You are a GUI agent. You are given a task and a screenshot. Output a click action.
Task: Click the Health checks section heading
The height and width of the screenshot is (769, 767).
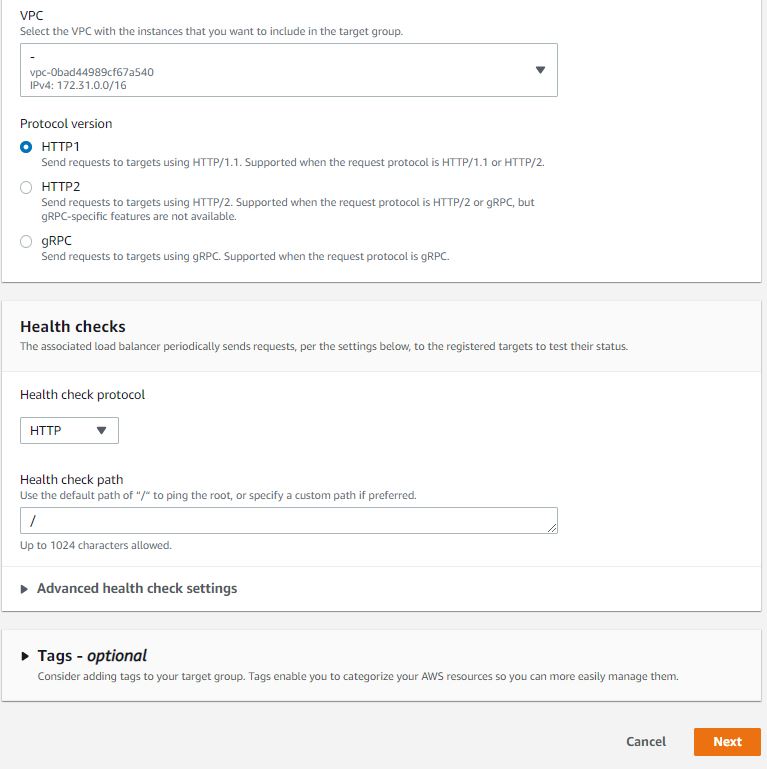tap(73, 327)
